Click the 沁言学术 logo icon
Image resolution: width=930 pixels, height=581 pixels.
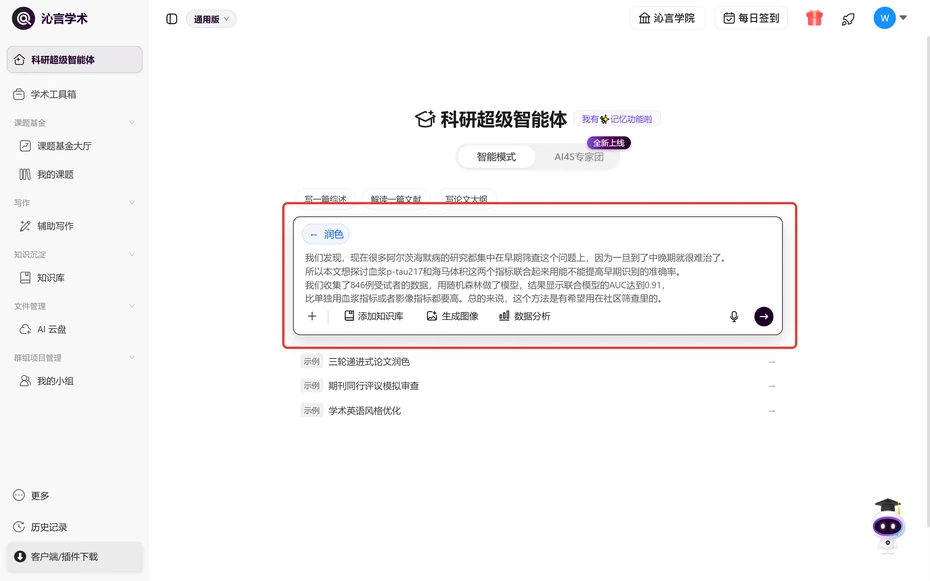click(24, 18)
